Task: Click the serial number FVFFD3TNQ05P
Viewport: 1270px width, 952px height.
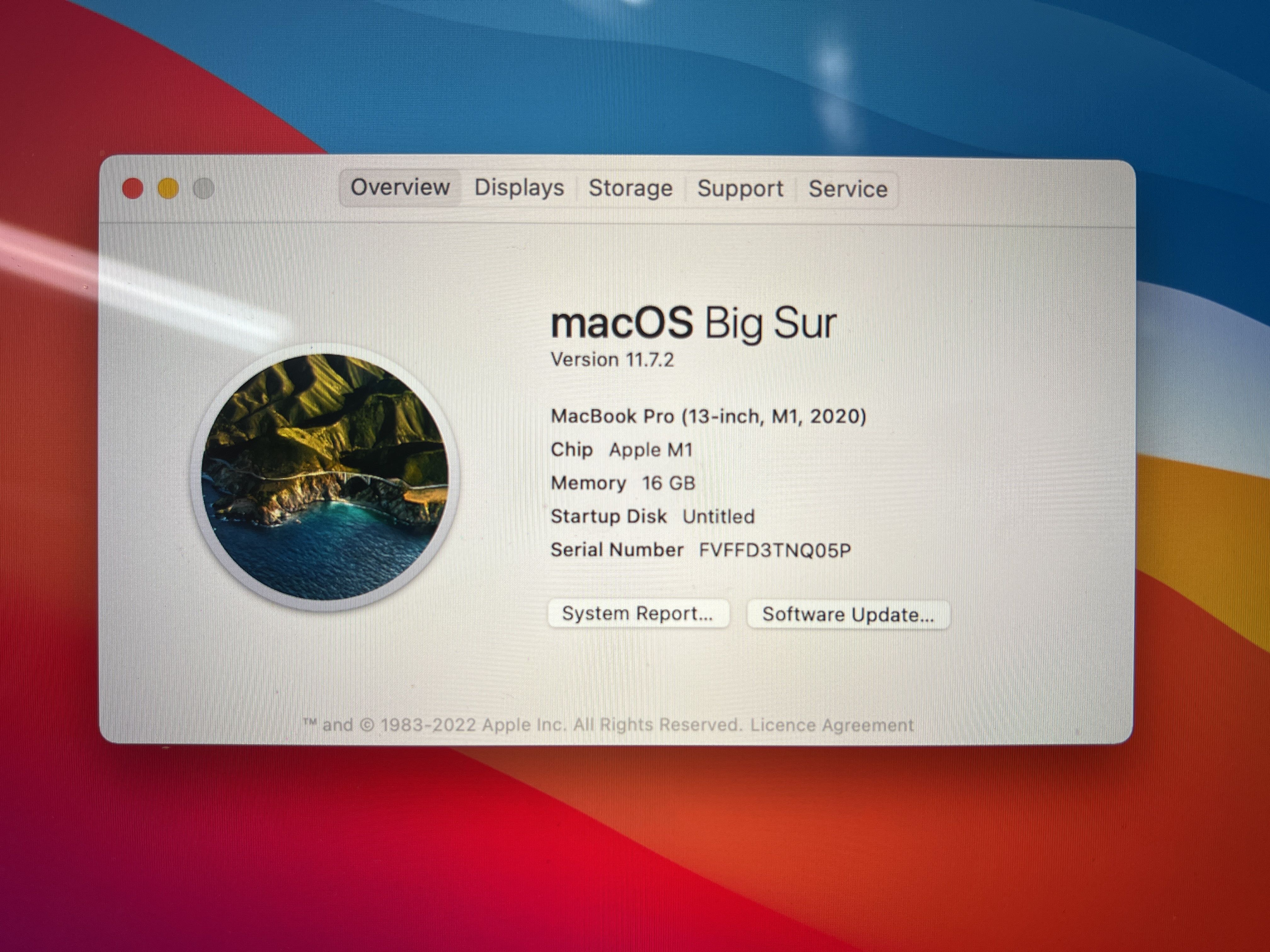Action: point(775,550)
